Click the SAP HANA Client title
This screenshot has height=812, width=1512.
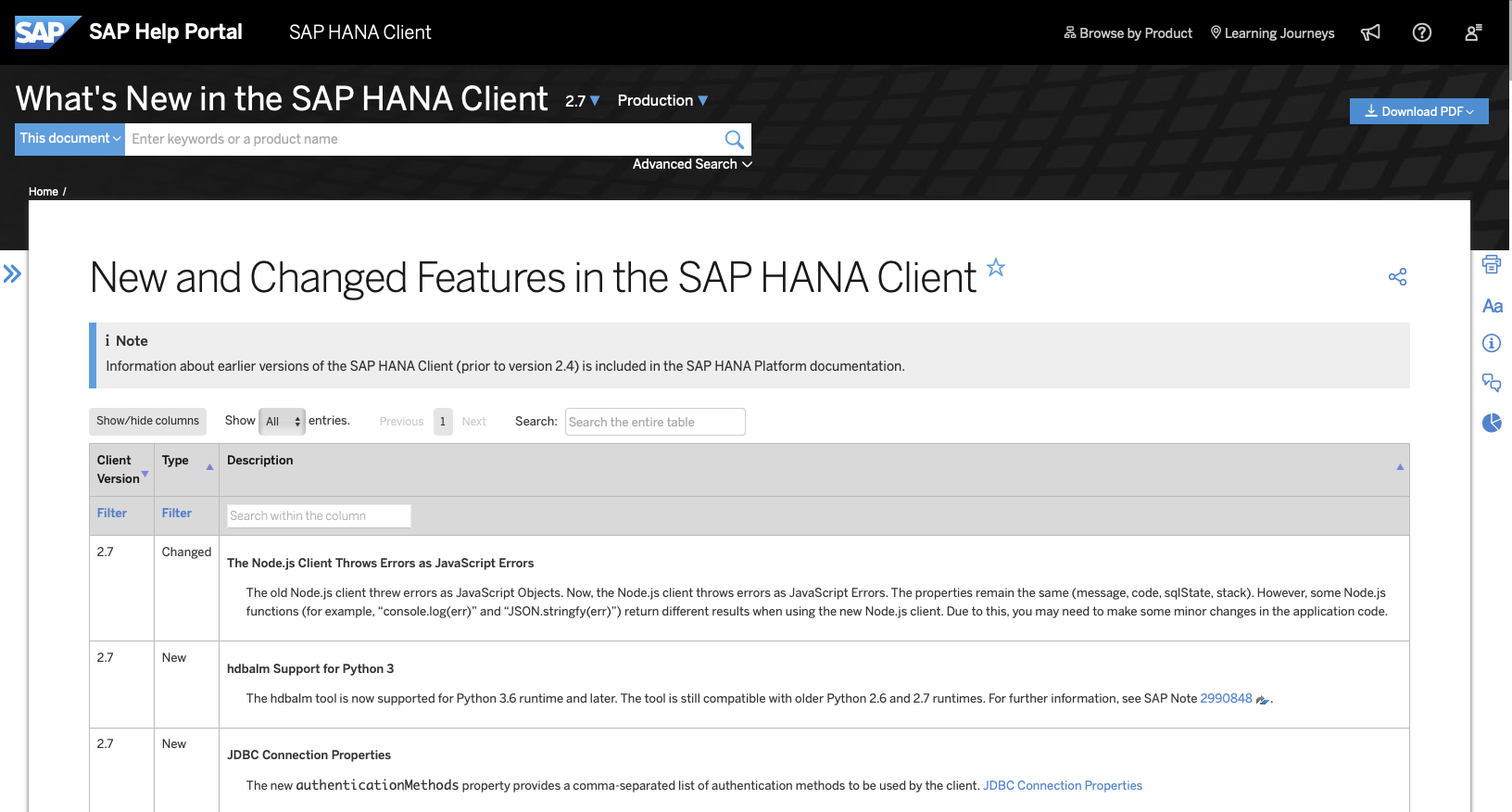(360, 32)
